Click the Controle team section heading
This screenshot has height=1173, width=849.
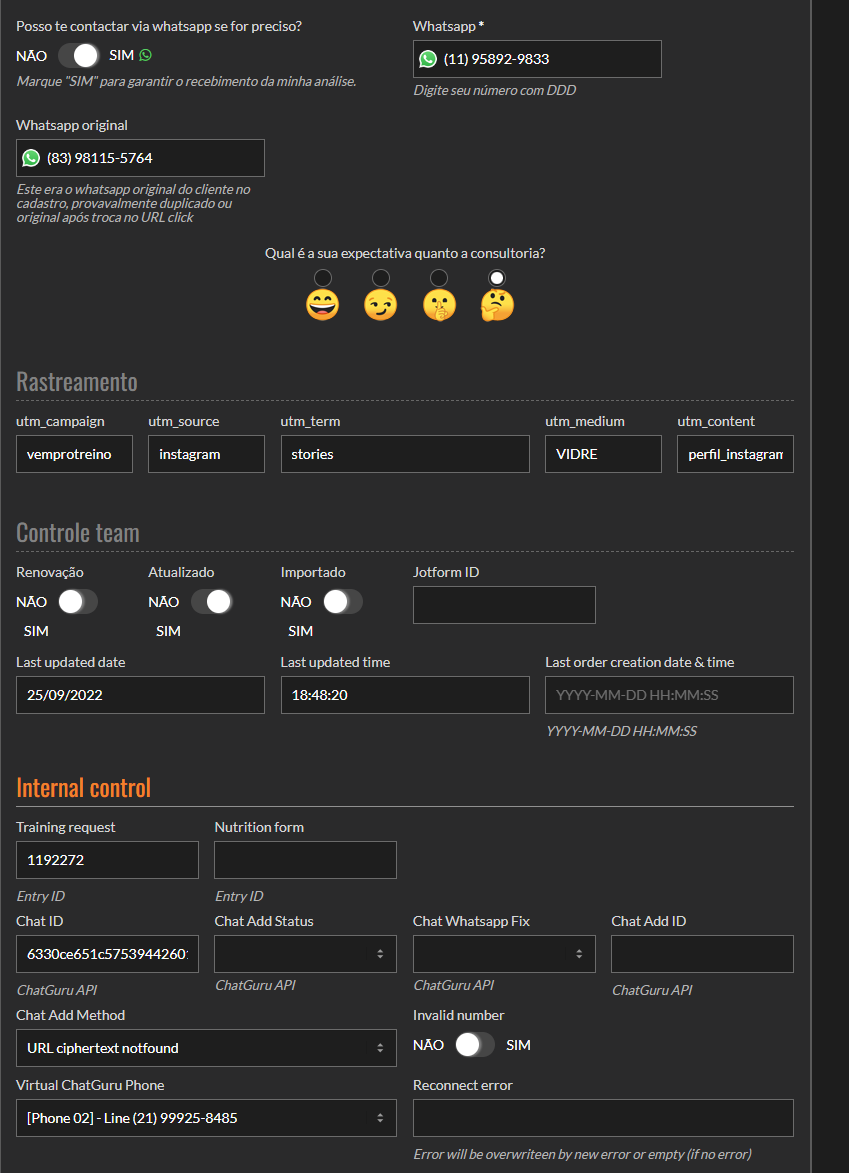click(78, 533)
